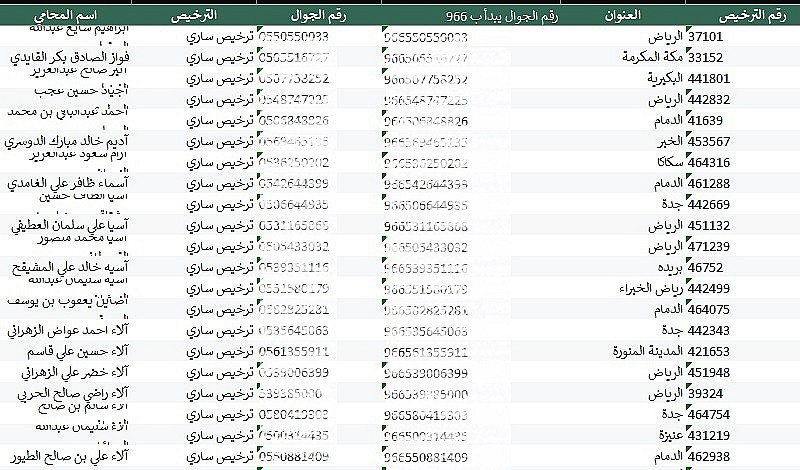Click license number cell 471239
The height and width of the screenshot is (470, 800).
(709, 246)
